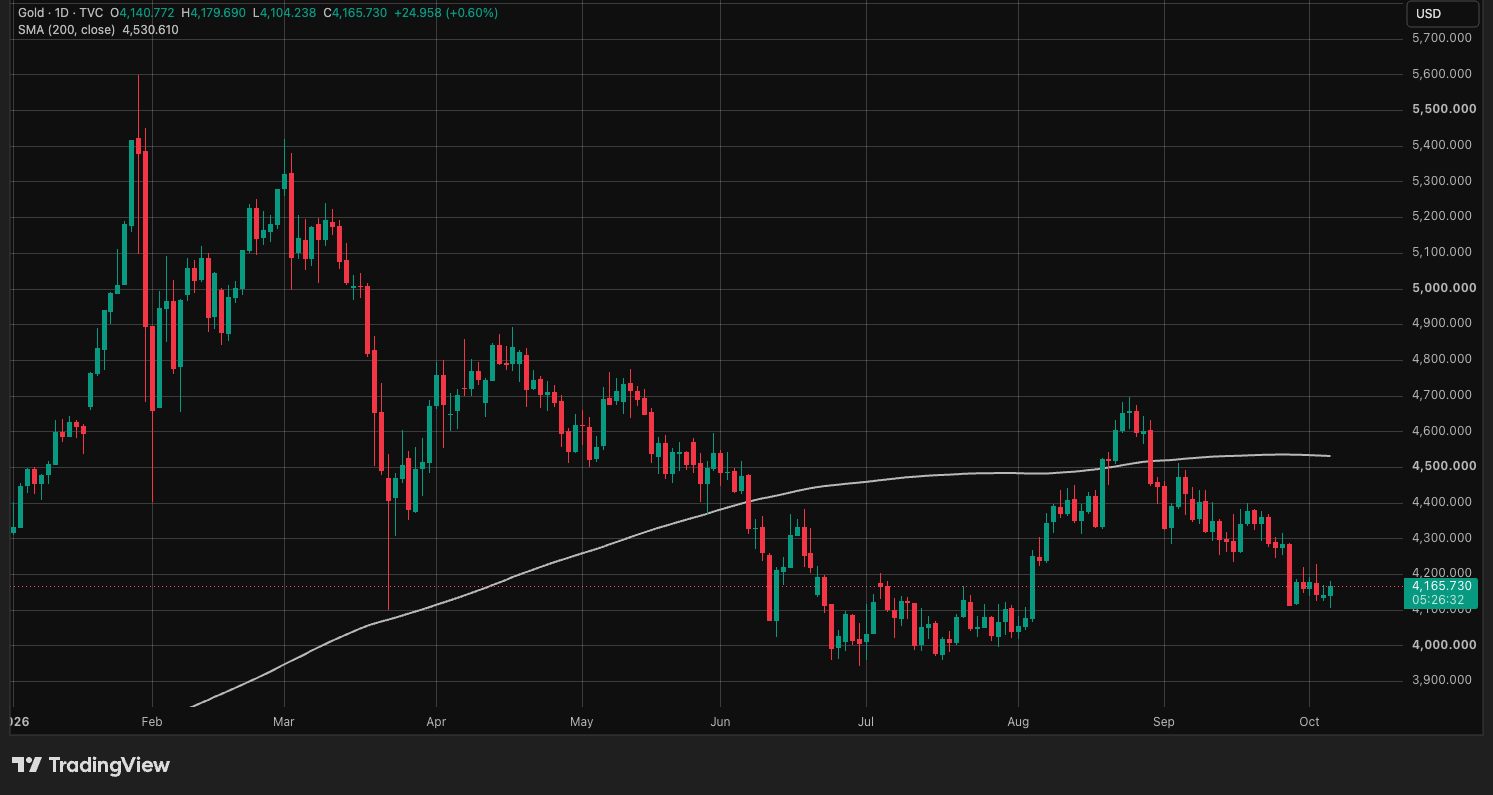The image size is (1493, 795).
Task: Click the Sep label on time axis
Action: point(1164,720)
